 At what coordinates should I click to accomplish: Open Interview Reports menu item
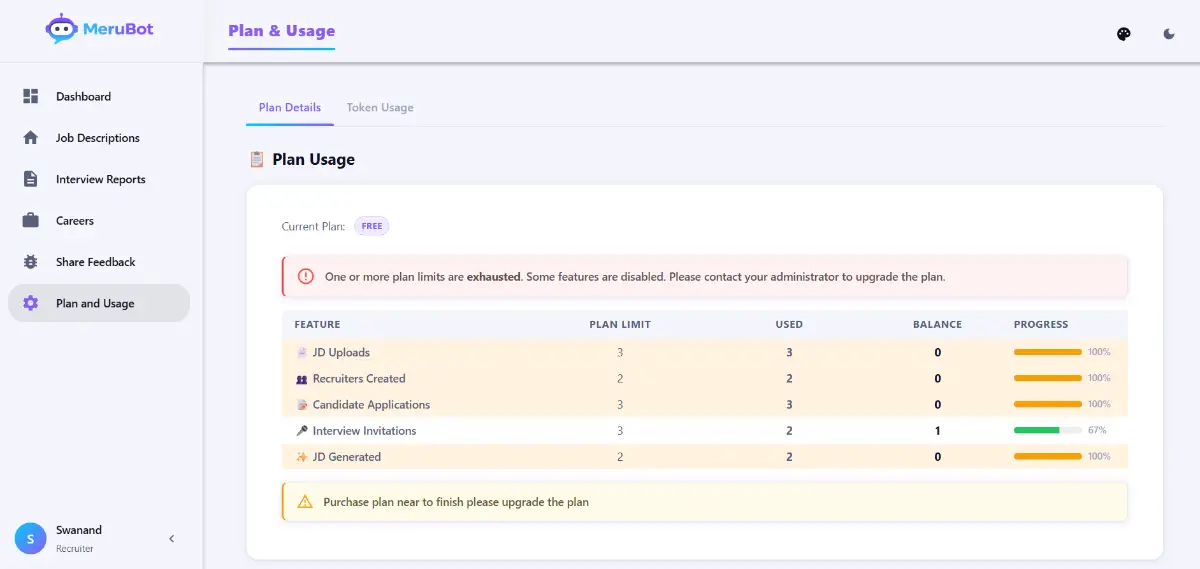99,179
